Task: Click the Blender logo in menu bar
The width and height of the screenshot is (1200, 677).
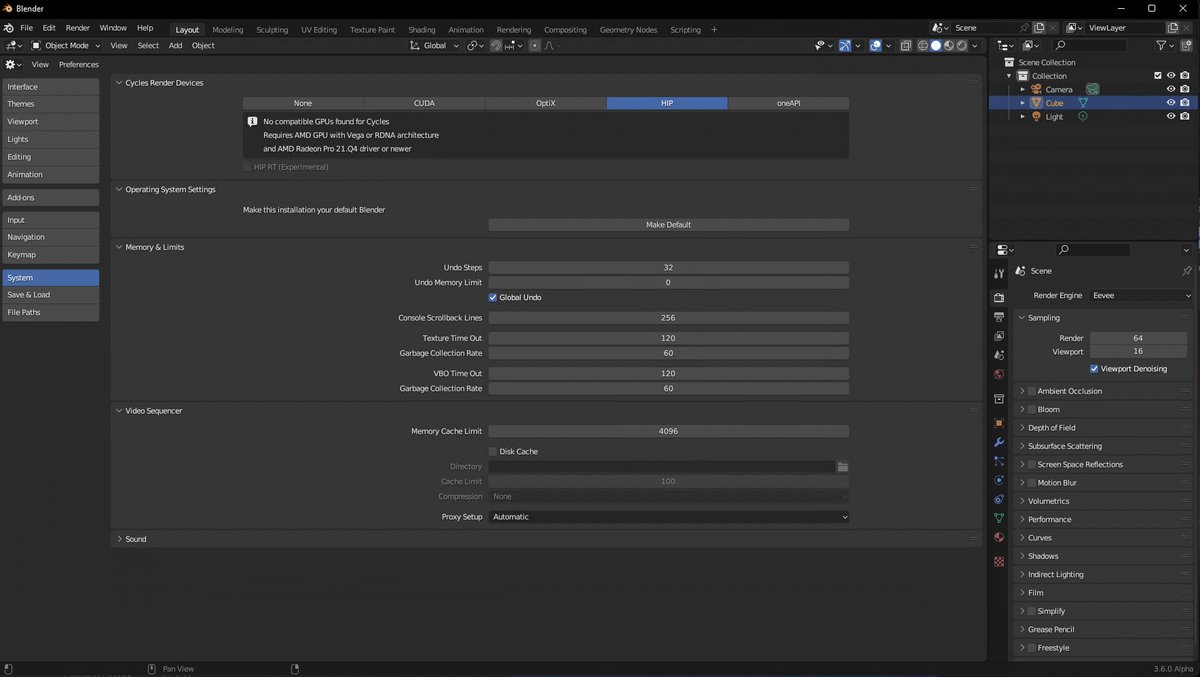Action: point(9,28)
